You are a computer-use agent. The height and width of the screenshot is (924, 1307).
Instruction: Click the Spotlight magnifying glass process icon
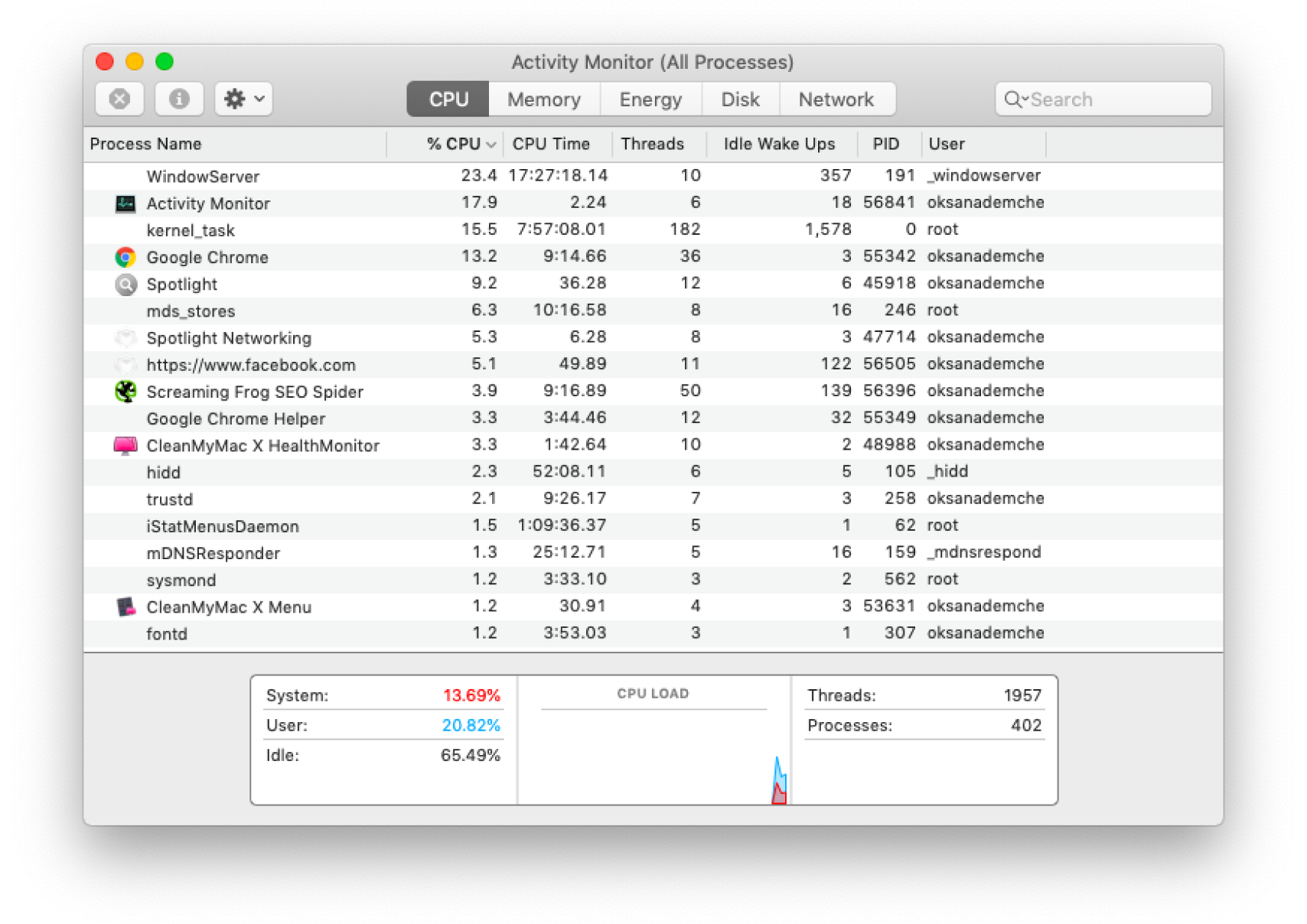[124, 284]
